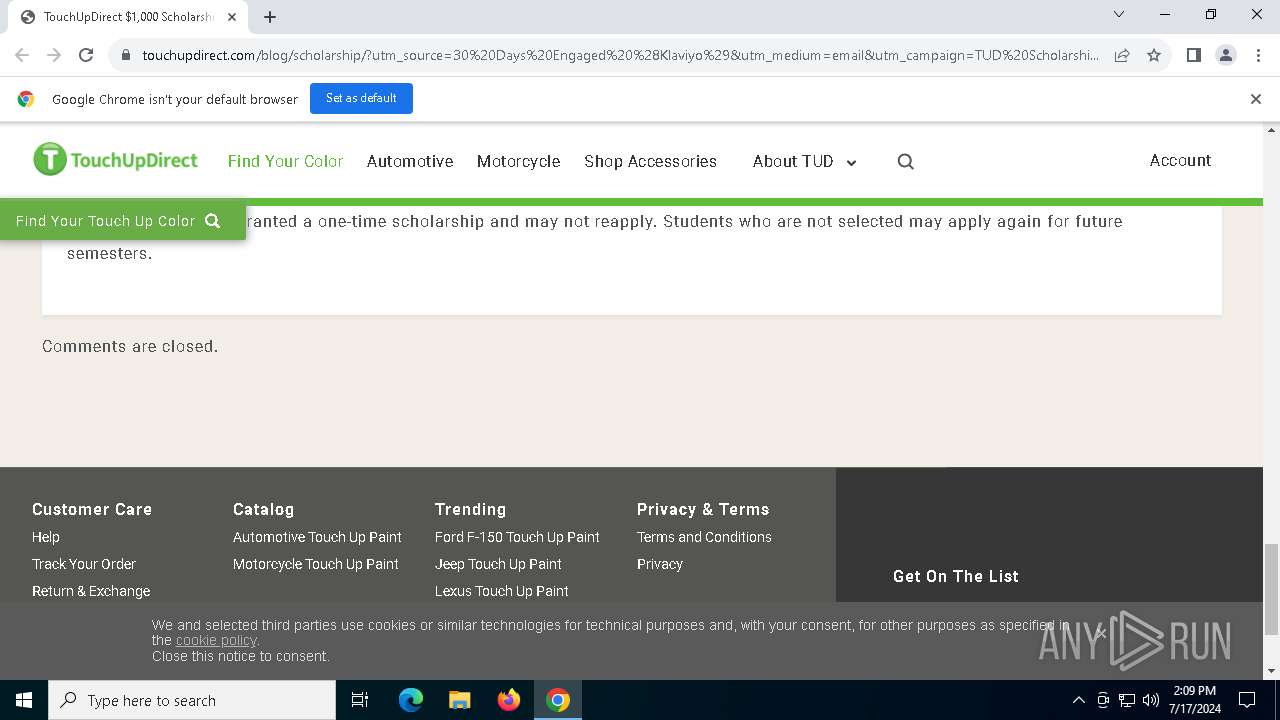Click the Windows Start button
This screenshot has width=1280, height=720.
[x=24, y=700]
